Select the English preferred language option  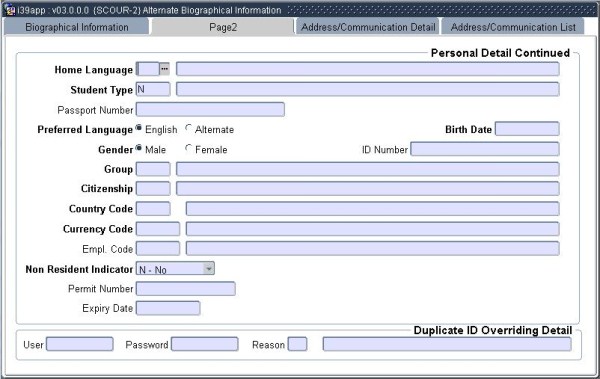pyautogui.click(x=139, y=128)
